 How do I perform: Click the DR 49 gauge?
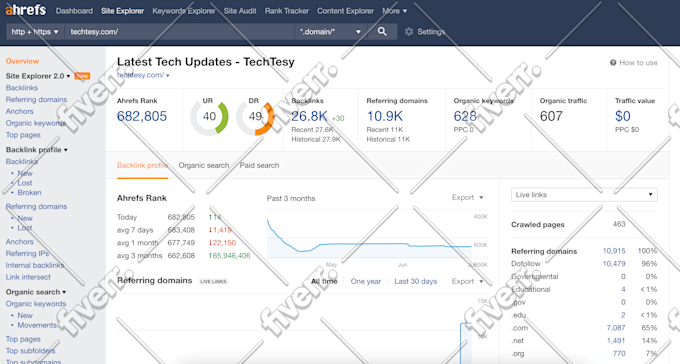(x=255, y=116)
